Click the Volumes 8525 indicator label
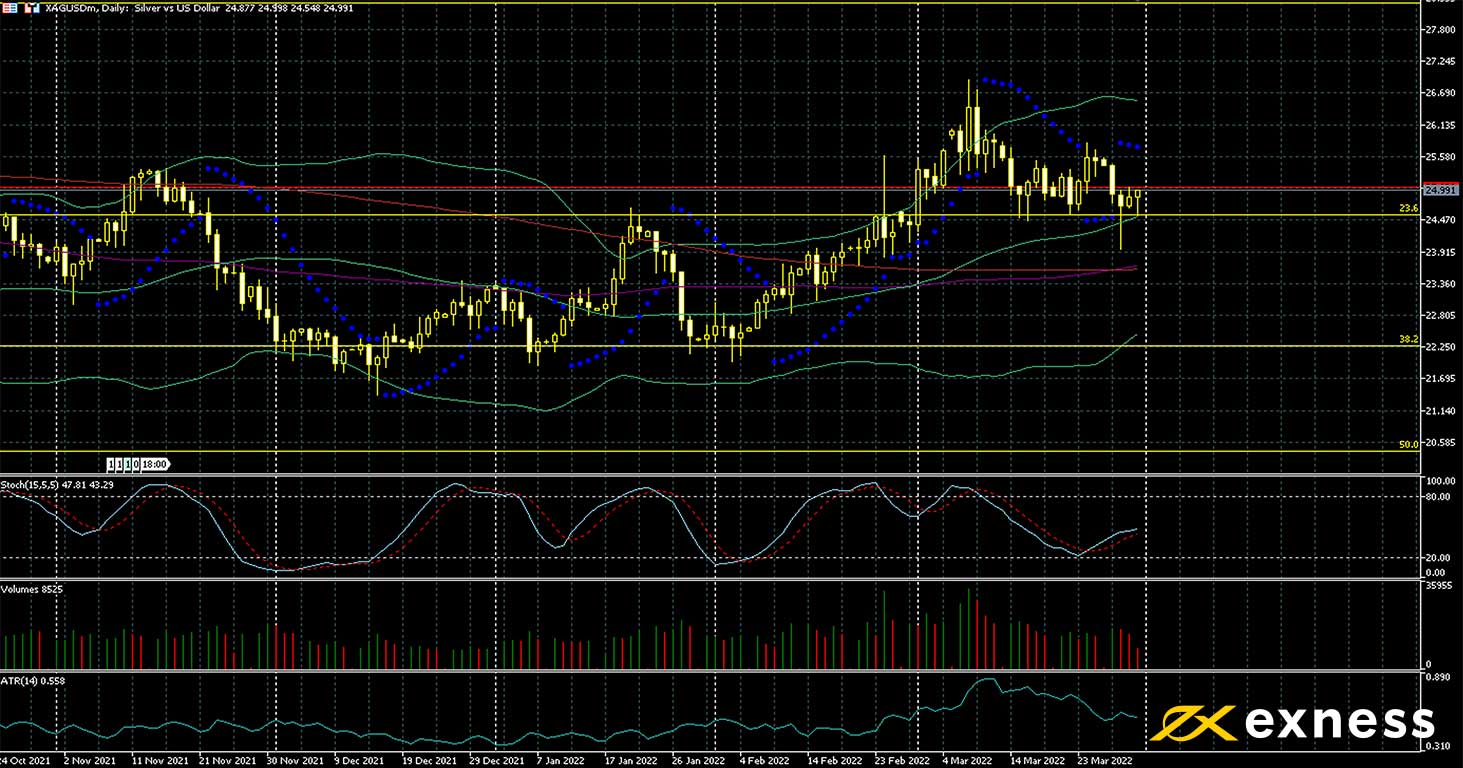The width and height of the screenshot is (1463, 768). click(33, 589)
